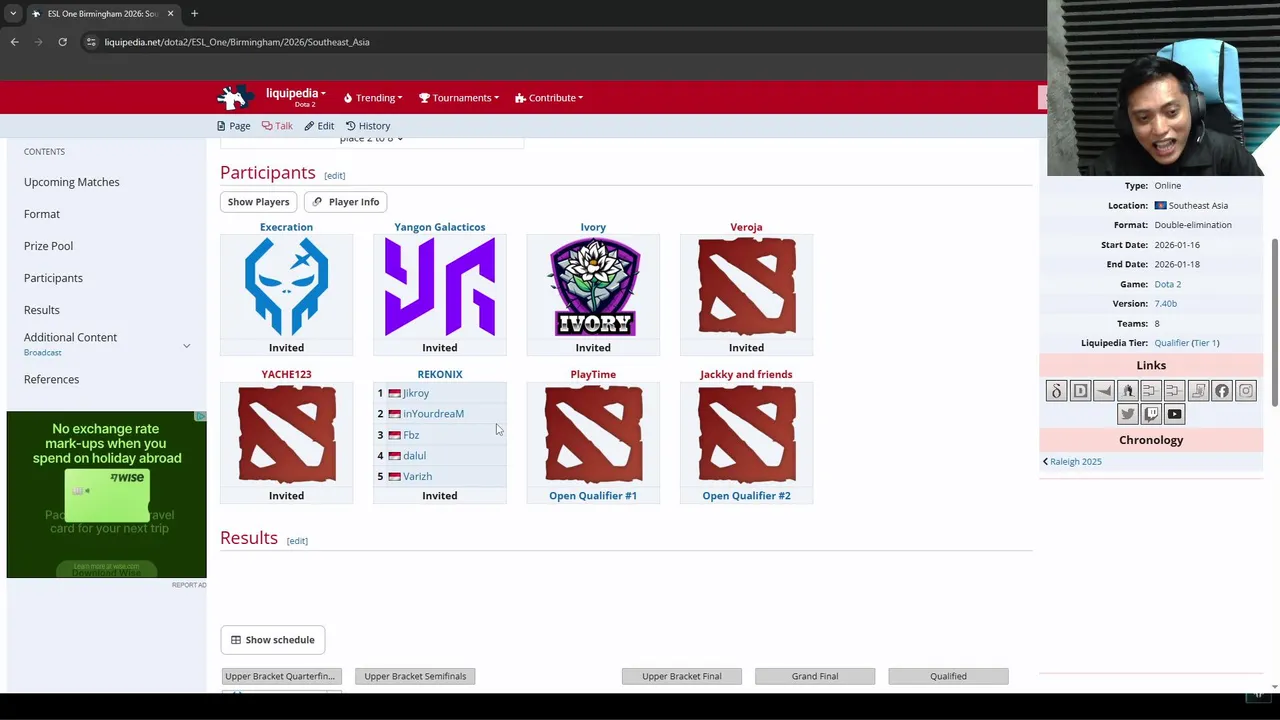
Task: Open the datDota link icon
Action: tap(1056, 391)
